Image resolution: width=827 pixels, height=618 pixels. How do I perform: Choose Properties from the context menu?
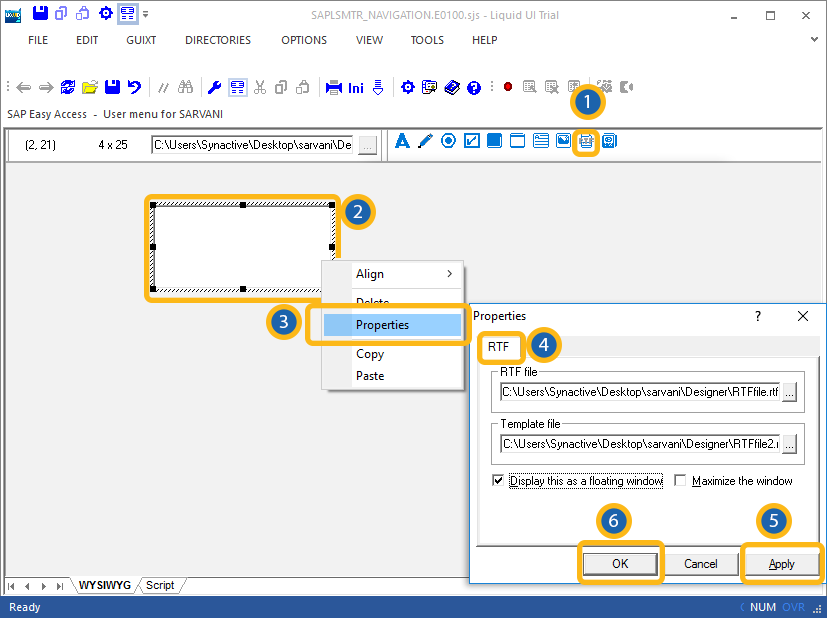(x=392, y=325)
